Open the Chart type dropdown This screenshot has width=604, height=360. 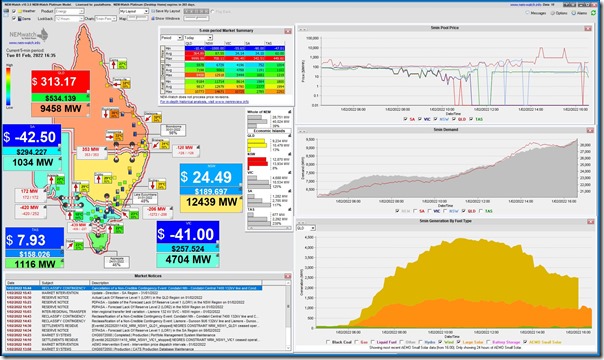[x=106, y=18]
